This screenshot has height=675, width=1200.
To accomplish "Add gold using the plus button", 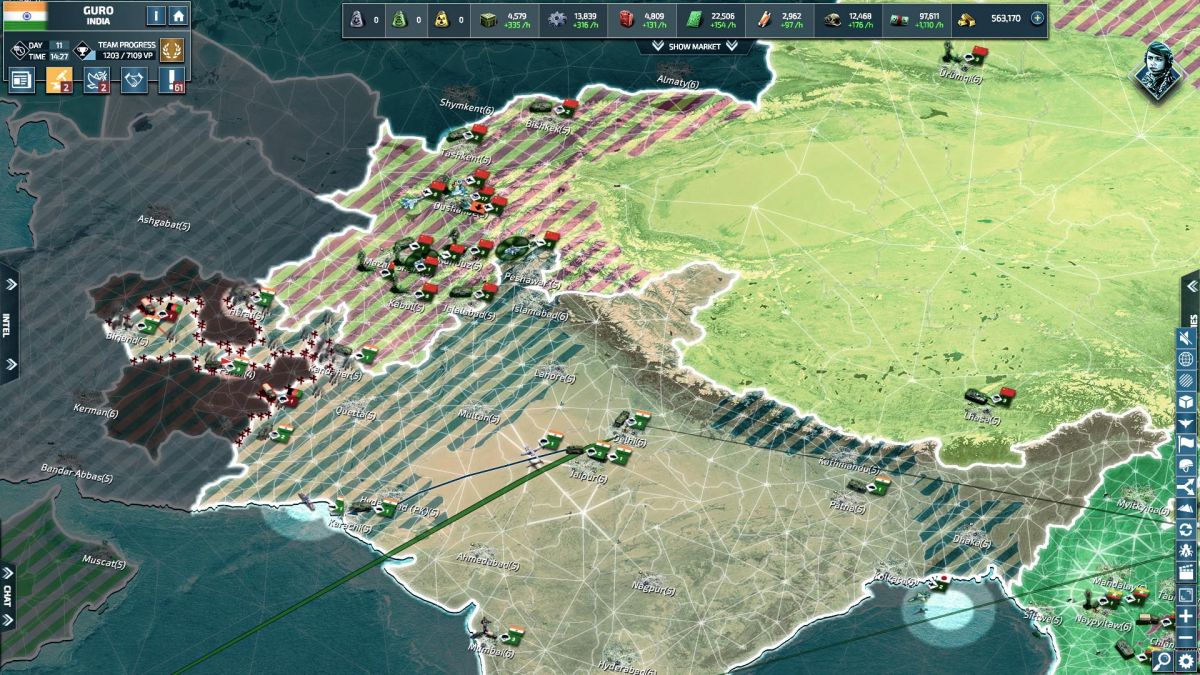I will tap(1037, 18).
